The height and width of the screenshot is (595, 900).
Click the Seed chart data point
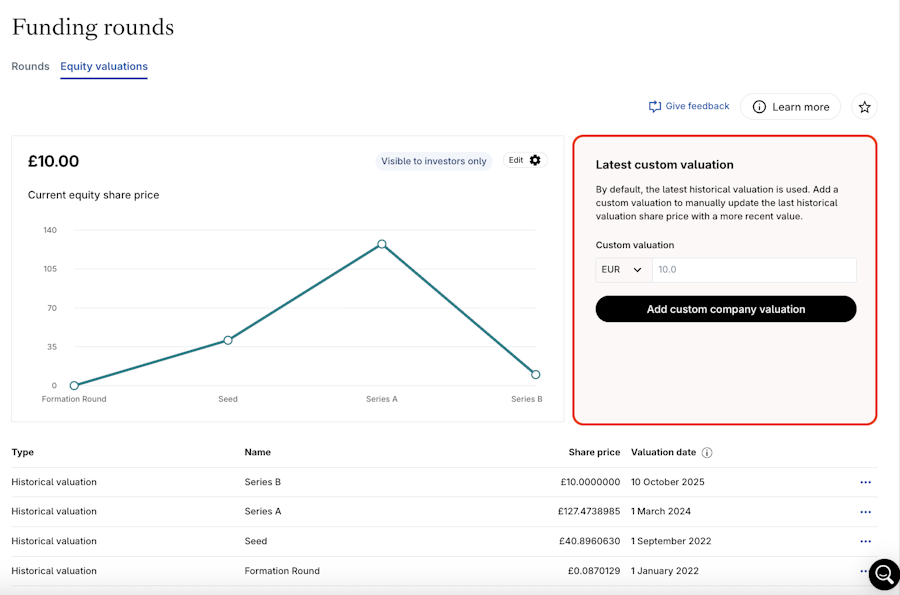[x=228, y=340]
